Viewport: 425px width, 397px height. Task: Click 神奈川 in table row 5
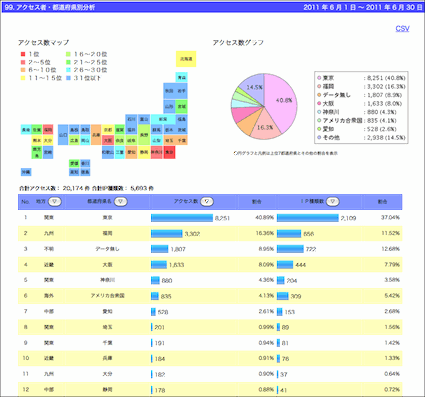(107, 280)
